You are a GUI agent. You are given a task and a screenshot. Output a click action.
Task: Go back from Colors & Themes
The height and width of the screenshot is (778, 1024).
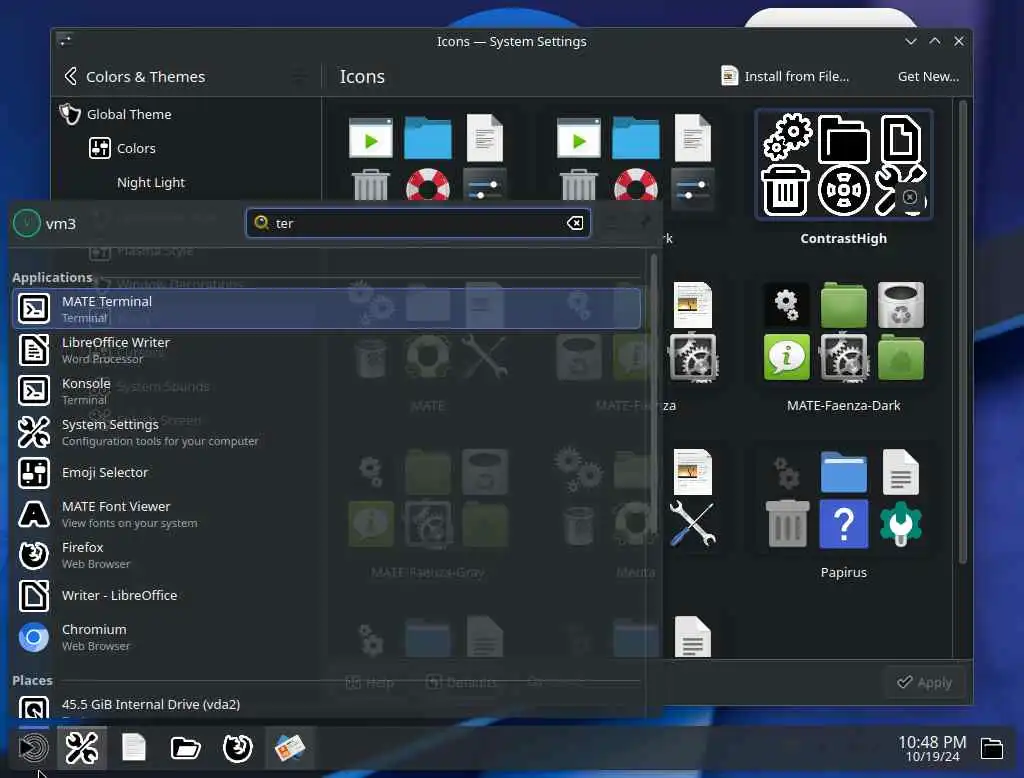tap(71, 76)
